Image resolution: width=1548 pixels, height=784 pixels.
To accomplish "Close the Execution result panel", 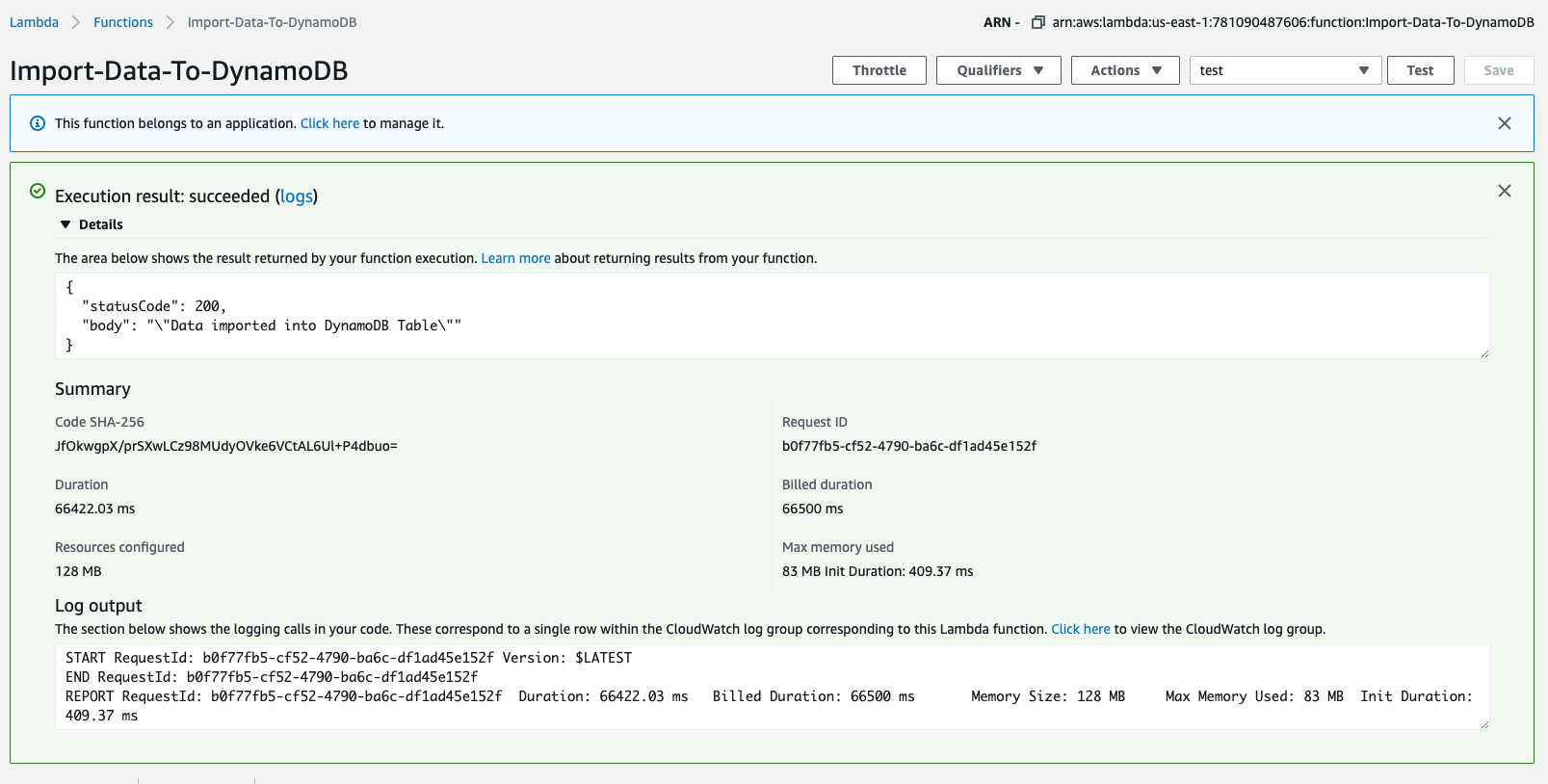I will pyautogui.click(x=1504, y=191).
